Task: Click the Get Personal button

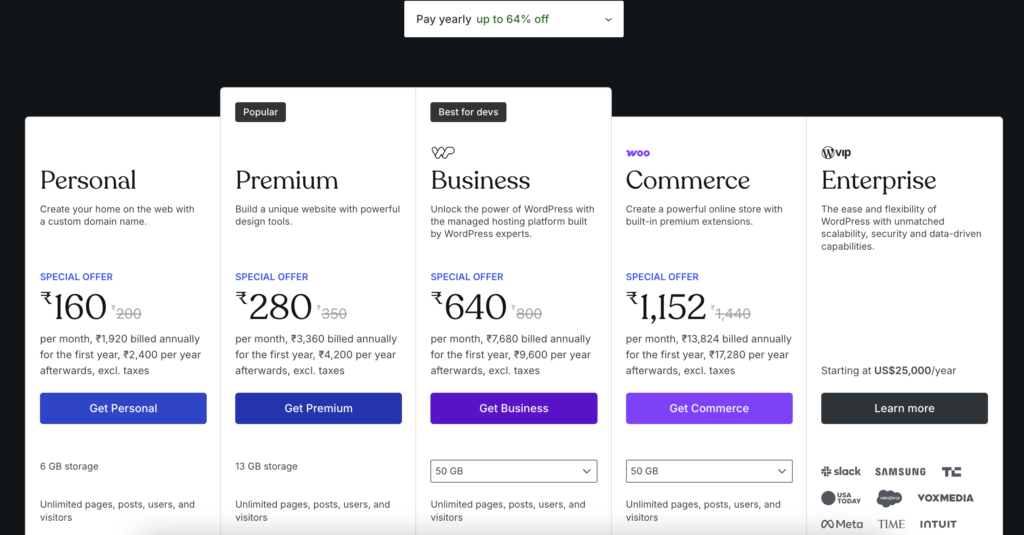Action: pyautogui.click(x=123, y=408)
